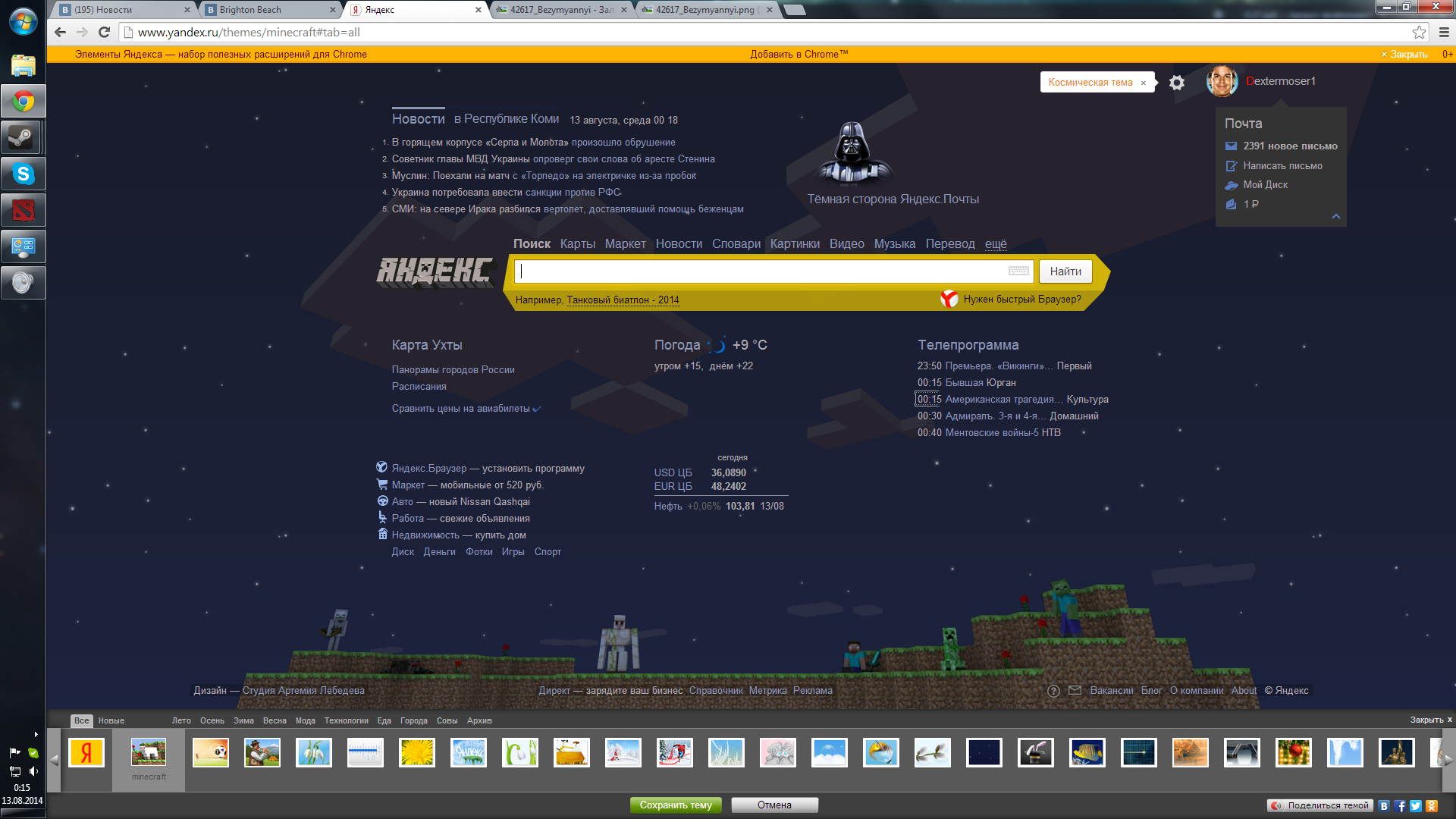1456x819 pixels.
Task: Switch to Карты search tab
Action: click(x=577, y=244)
